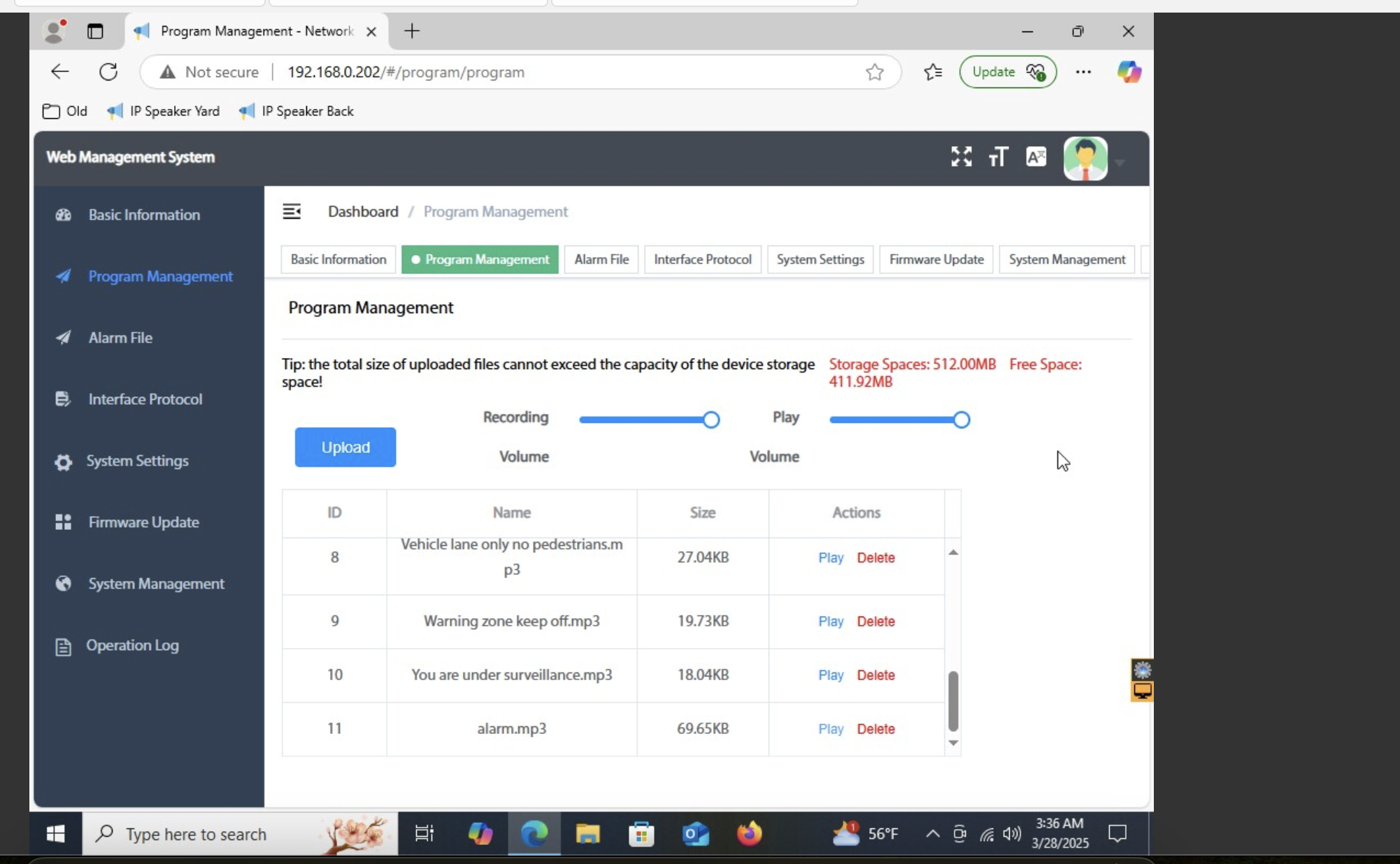1400x864 pixels.
Task: Select the 69.65KB size cell
Action: click(703, 728)
